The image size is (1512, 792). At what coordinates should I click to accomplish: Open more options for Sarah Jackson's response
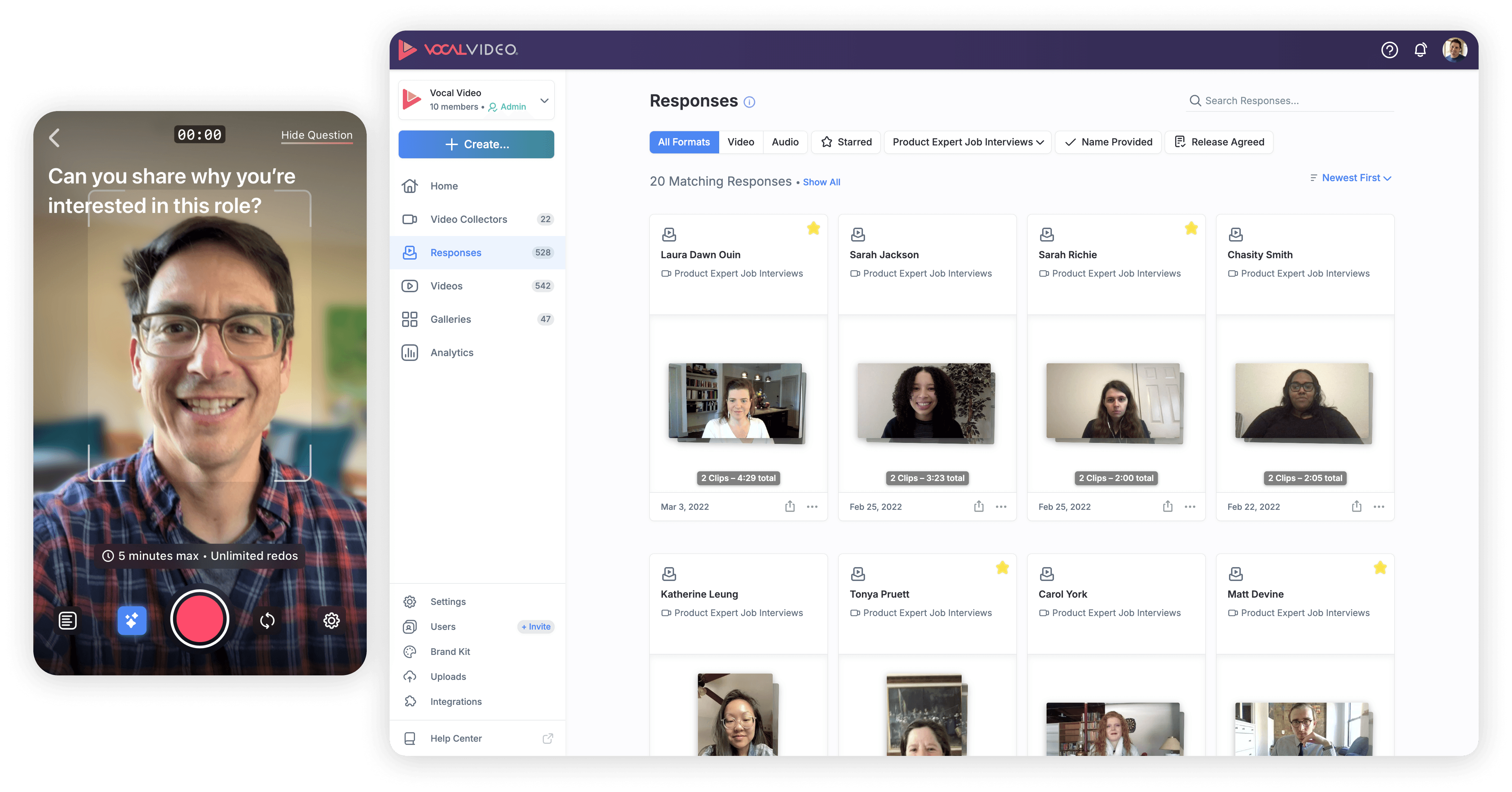[1002, 506]
